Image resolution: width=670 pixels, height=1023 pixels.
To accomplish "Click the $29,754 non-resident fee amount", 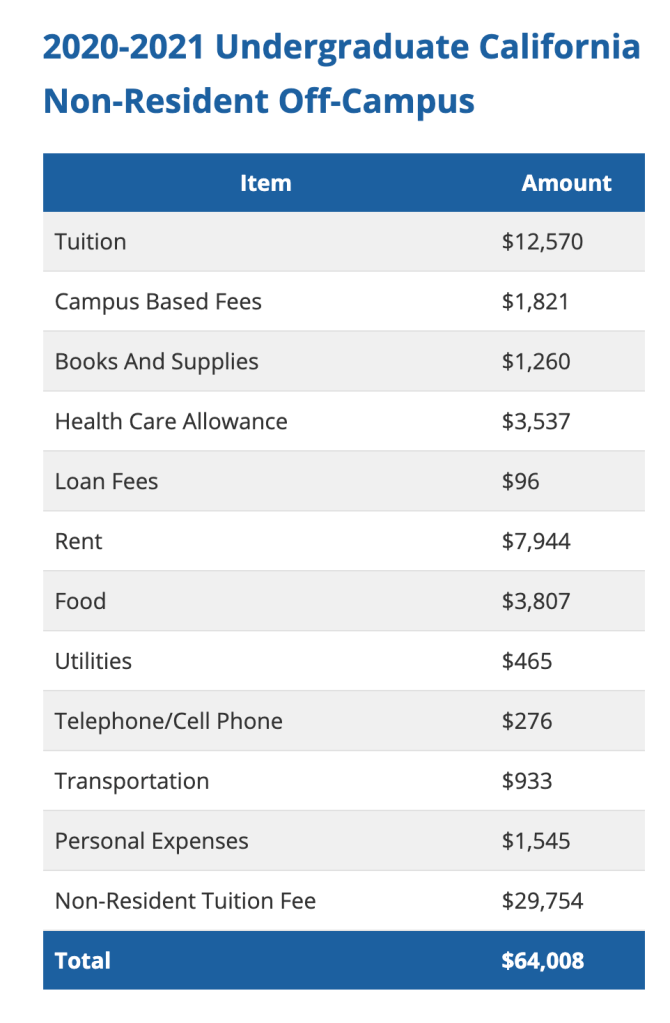I will click(x=542, y=902).
